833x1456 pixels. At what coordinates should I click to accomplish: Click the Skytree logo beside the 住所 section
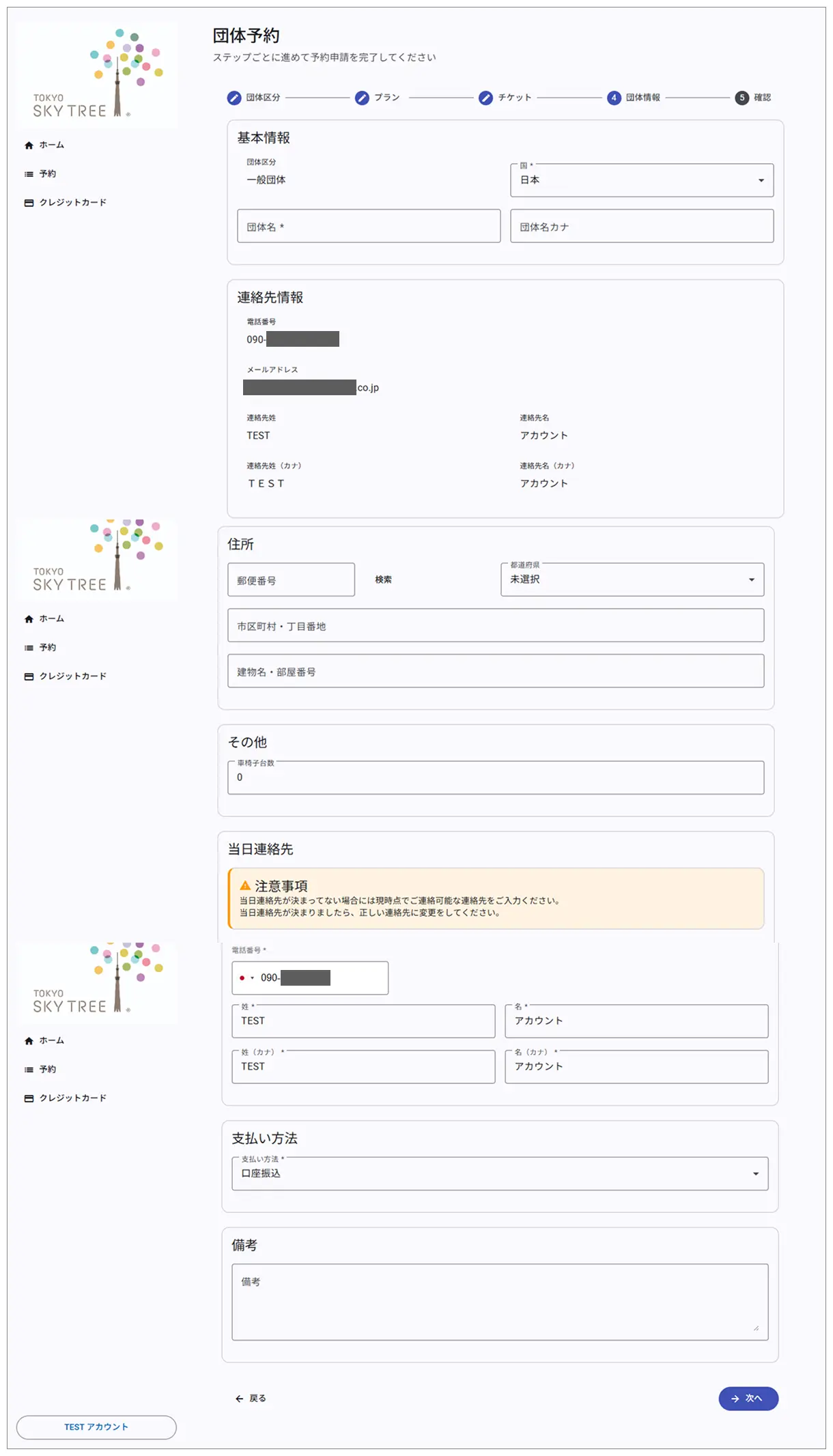pos(96,560)
